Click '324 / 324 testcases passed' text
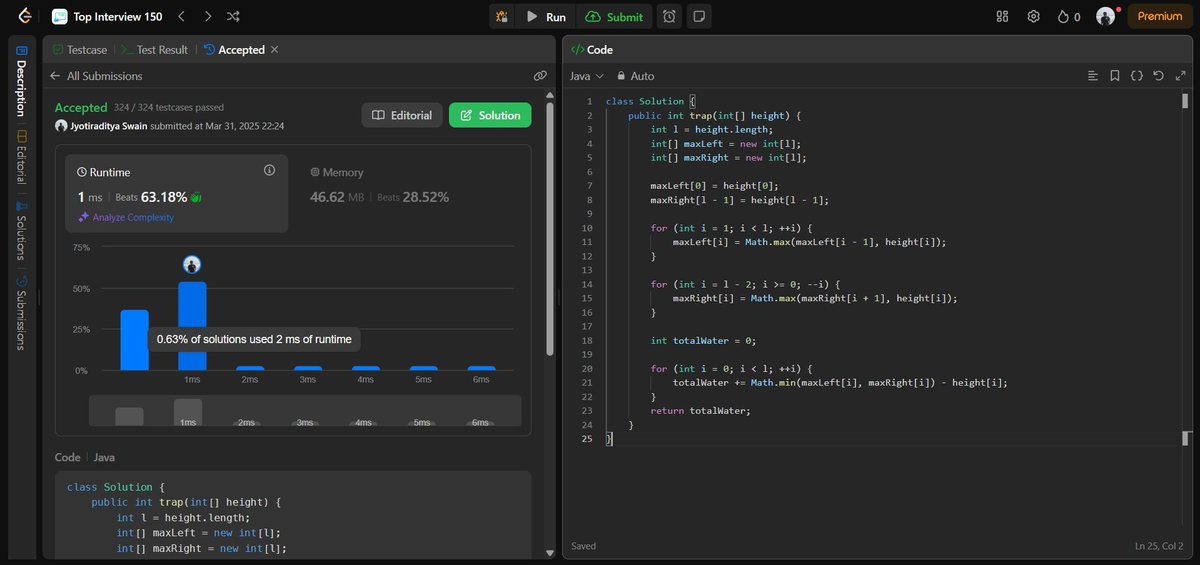 (x=169, y=107)
